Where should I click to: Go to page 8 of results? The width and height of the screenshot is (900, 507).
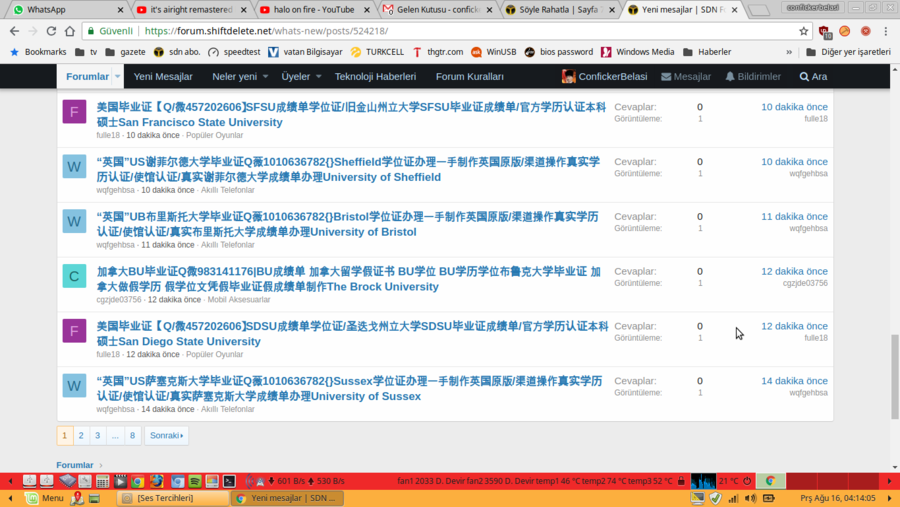pyautogui.click(x=132, y=435)
